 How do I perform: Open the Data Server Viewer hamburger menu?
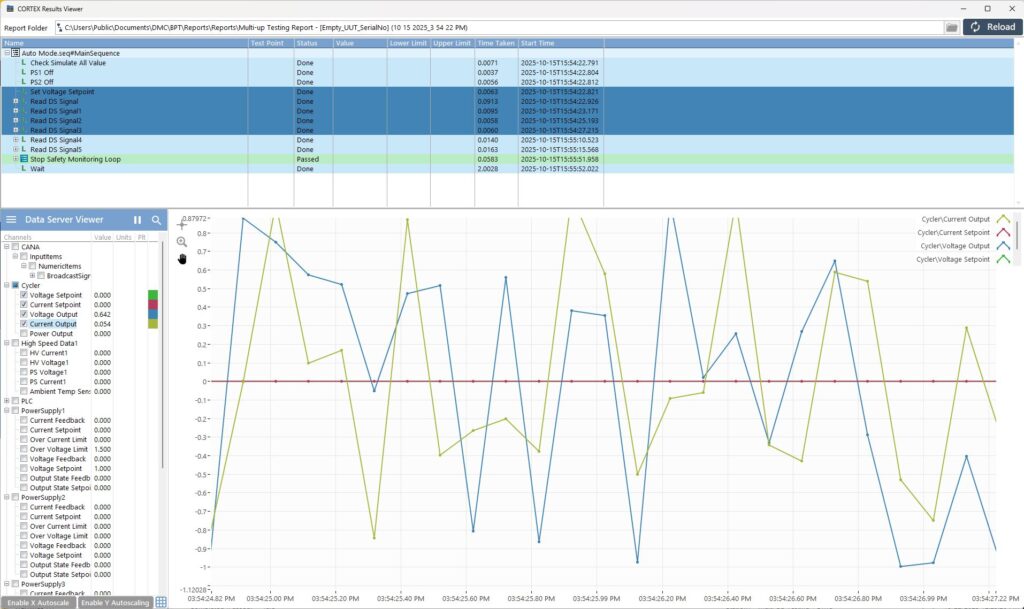pos(10,219)
